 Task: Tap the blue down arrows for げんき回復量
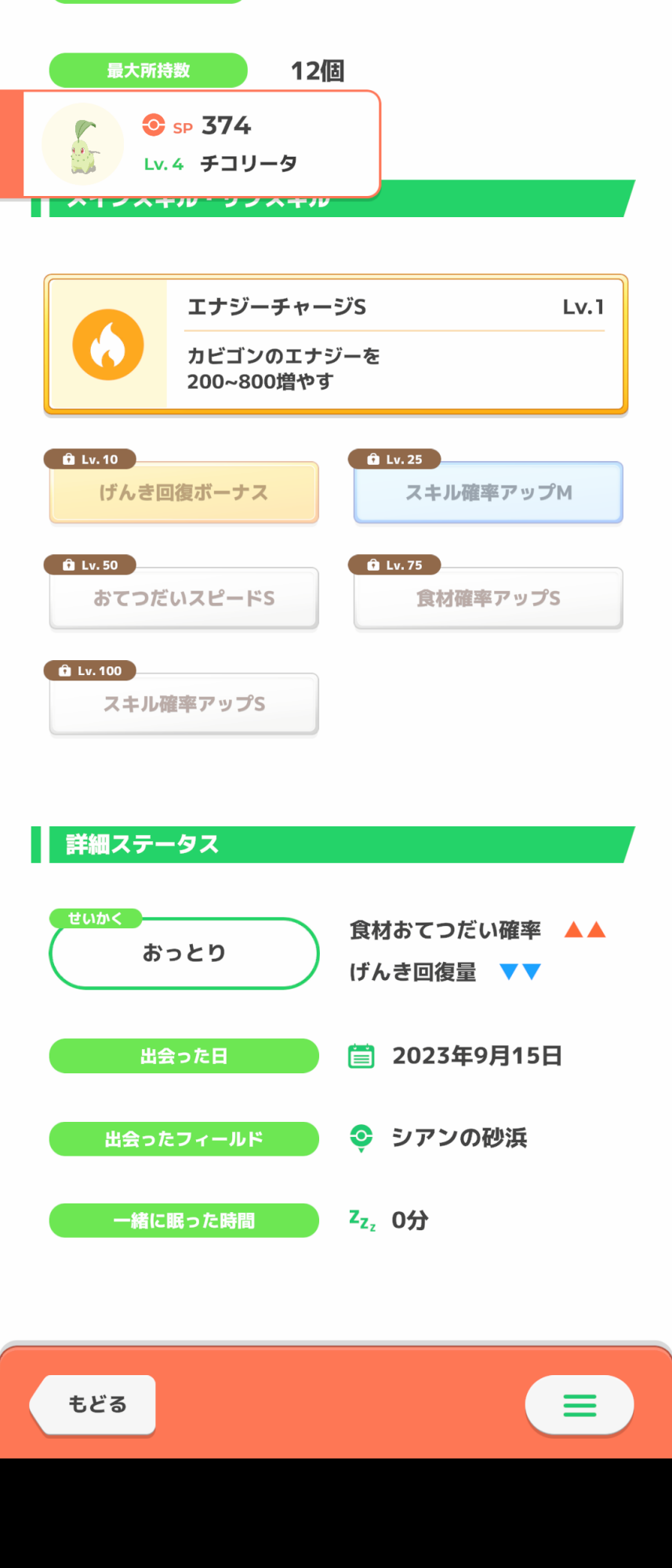click(x=521, y=972)
